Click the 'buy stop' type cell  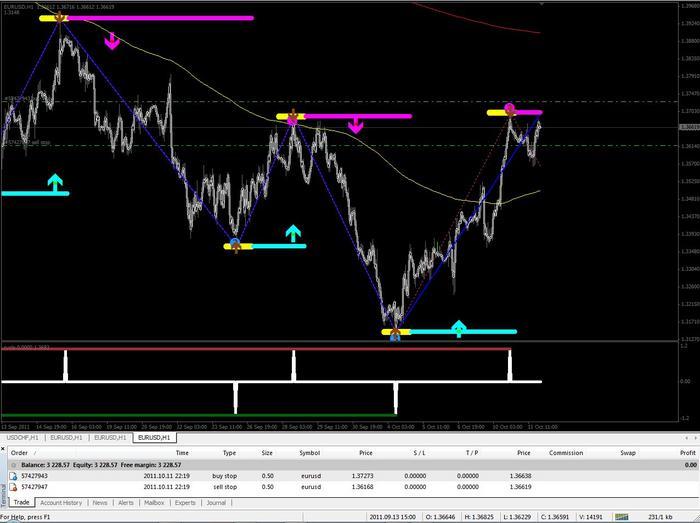click(225, 476)
